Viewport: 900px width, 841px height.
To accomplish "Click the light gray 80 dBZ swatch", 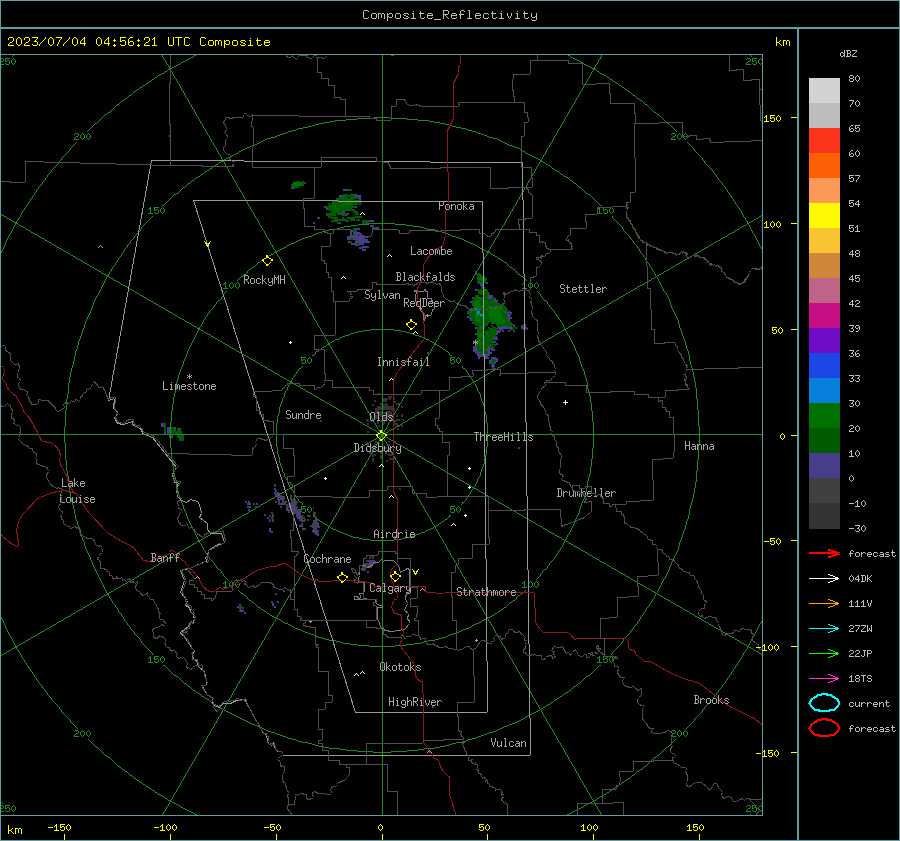I will point(824,90).
